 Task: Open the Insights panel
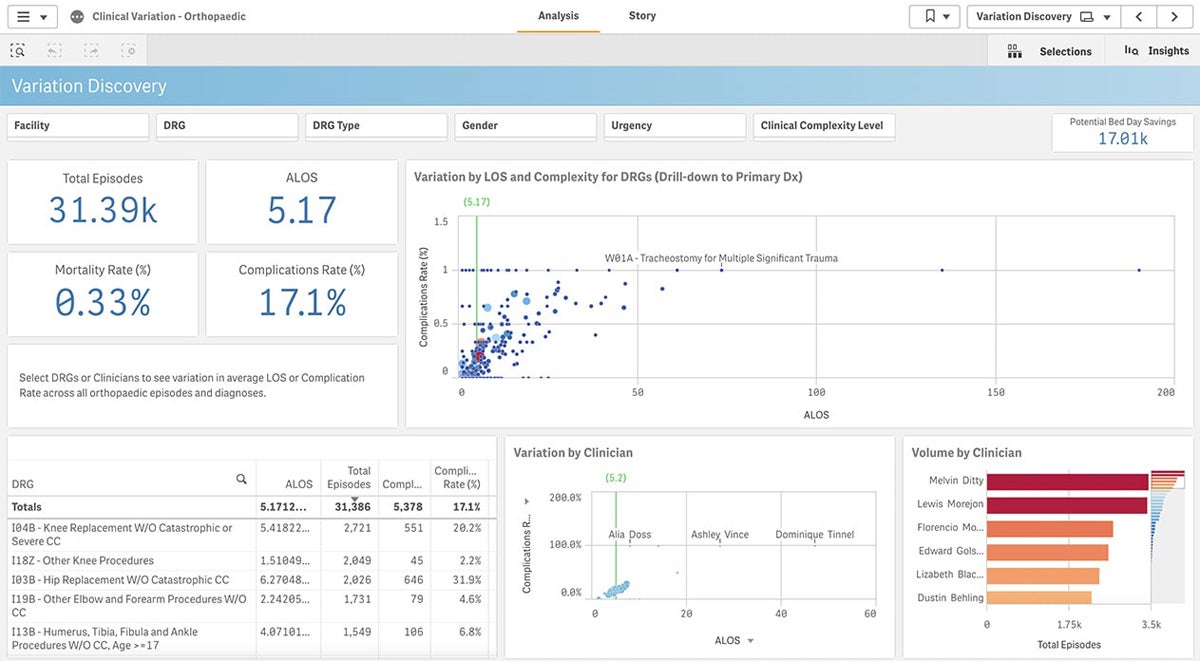click(1156, 51)
